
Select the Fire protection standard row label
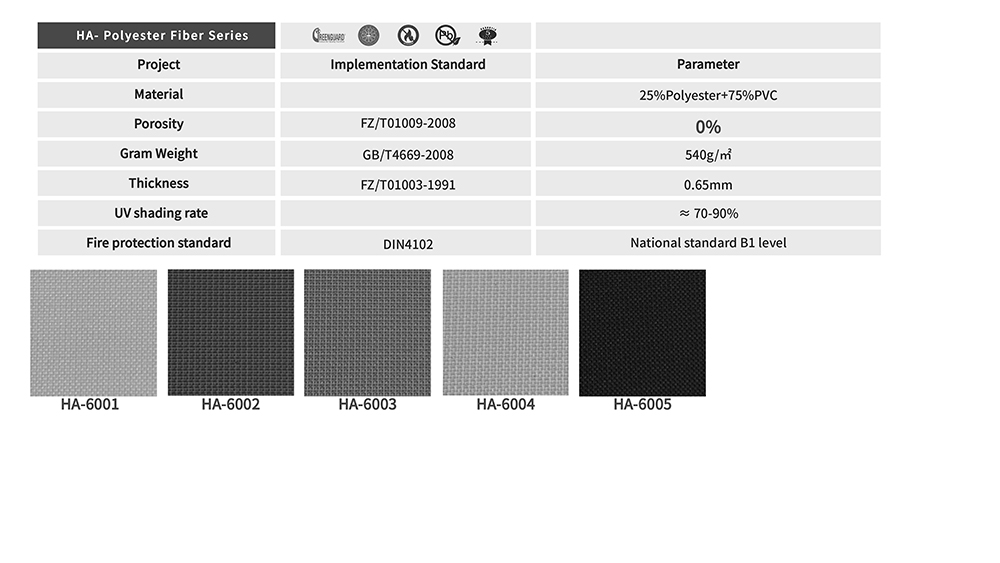point(158,243)
